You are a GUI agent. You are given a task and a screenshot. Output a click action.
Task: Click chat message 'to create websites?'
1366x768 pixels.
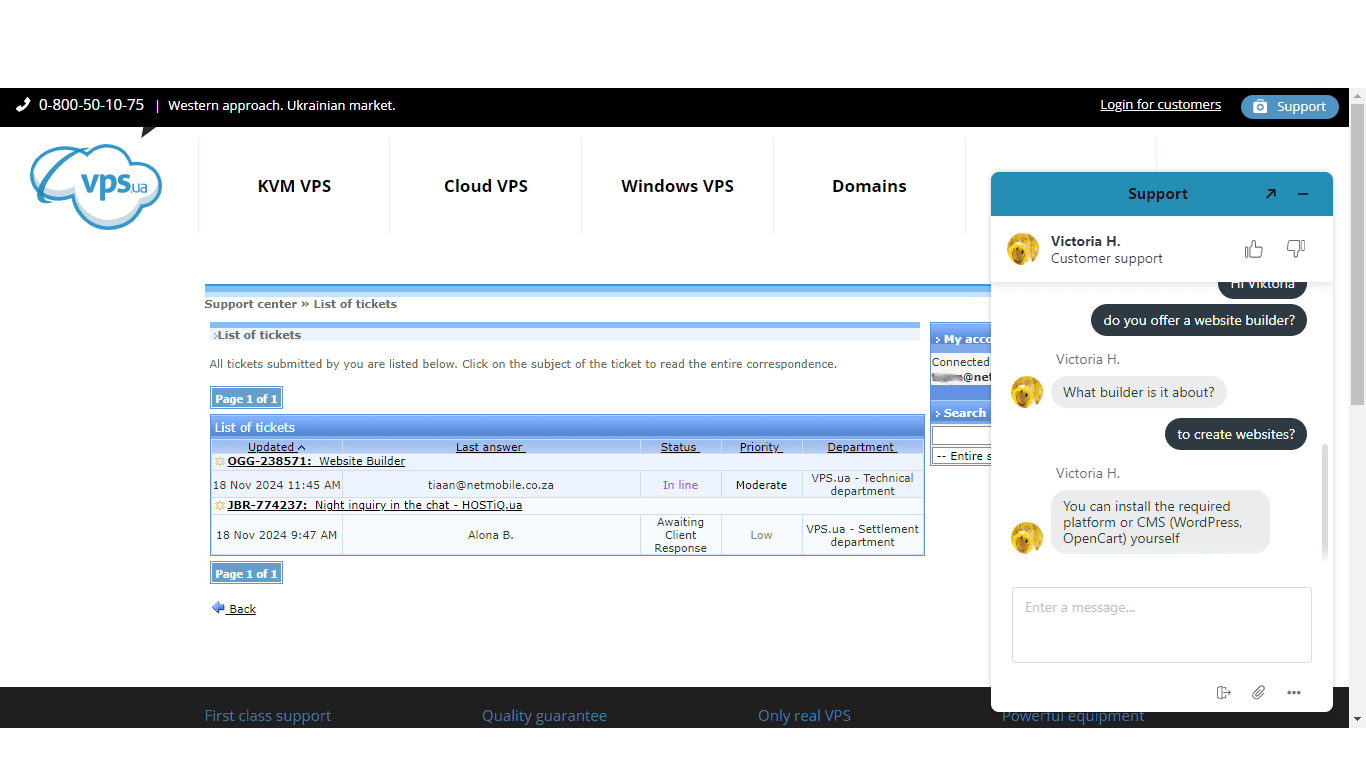pyautogui.click(x=1236, y=434)
